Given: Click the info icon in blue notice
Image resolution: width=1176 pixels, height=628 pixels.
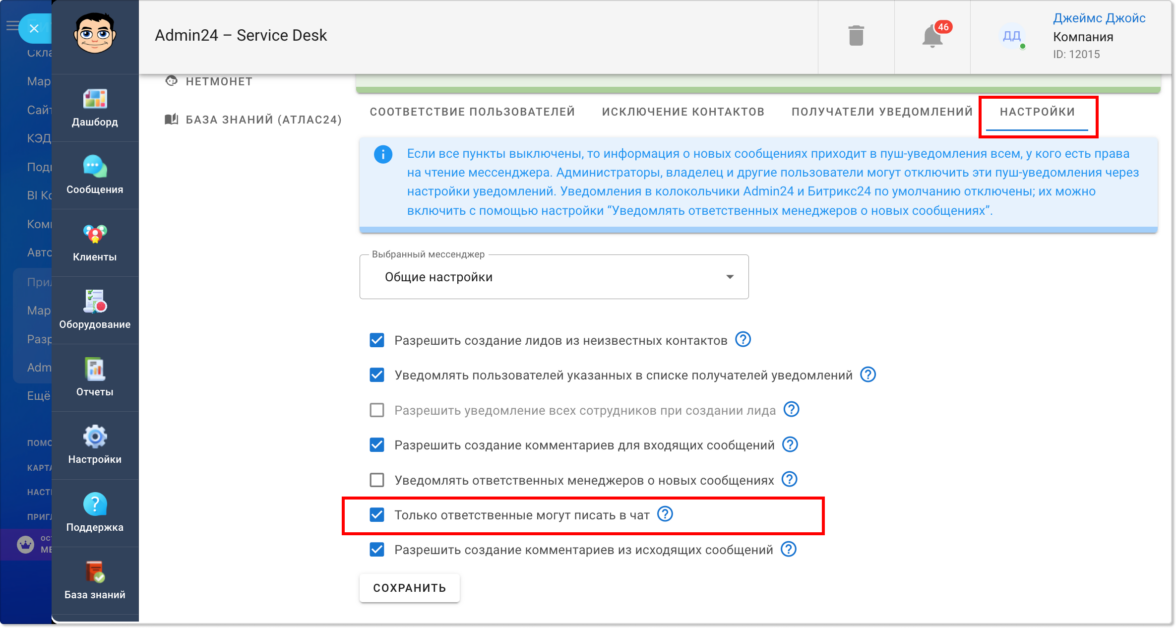Looking at the screenshot, I should (x=382, y=155).
